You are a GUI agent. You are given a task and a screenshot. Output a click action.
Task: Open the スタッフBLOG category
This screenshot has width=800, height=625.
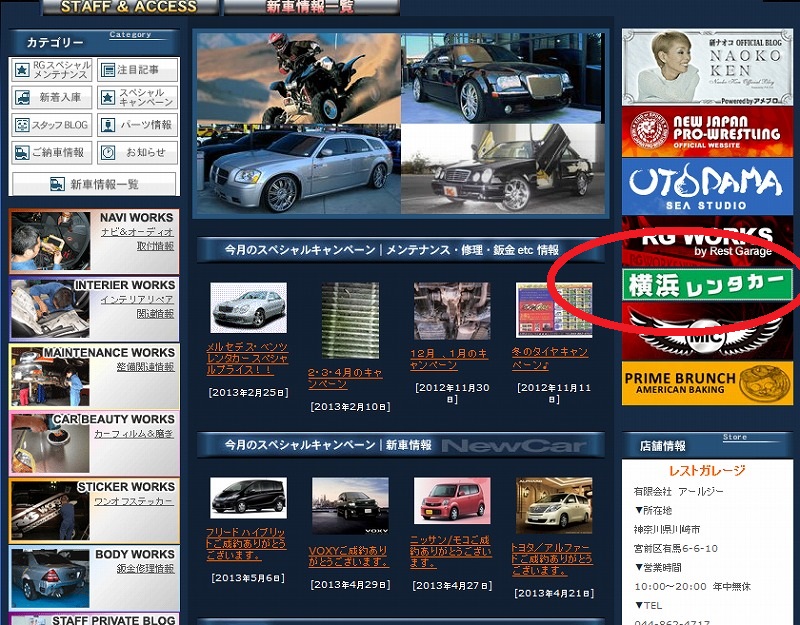tap(52, 126)
